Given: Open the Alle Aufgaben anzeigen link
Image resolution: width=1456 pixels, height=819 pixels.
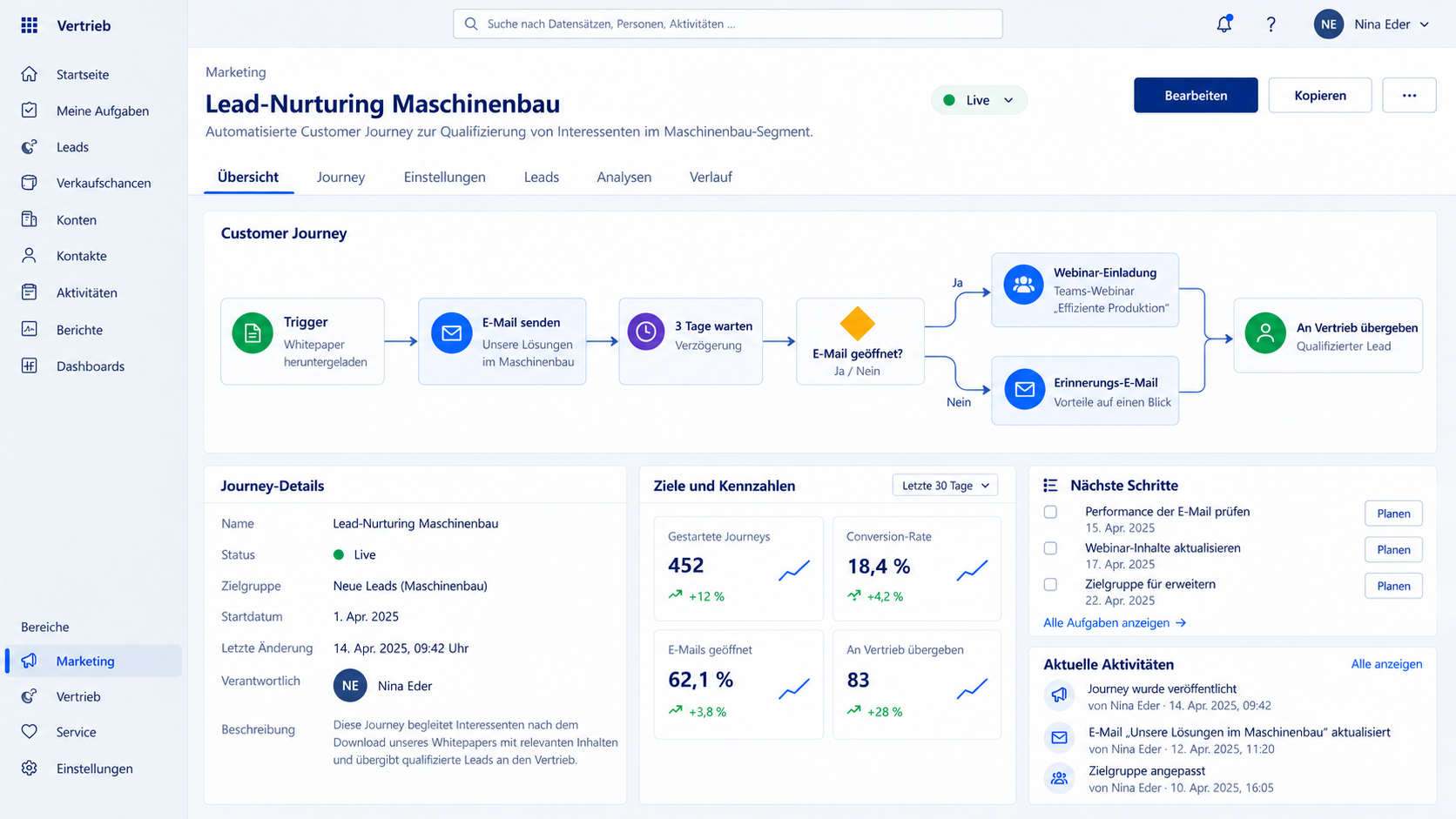Looking at the screenshot, I should pyautogui.click(x=1115, y=622).
